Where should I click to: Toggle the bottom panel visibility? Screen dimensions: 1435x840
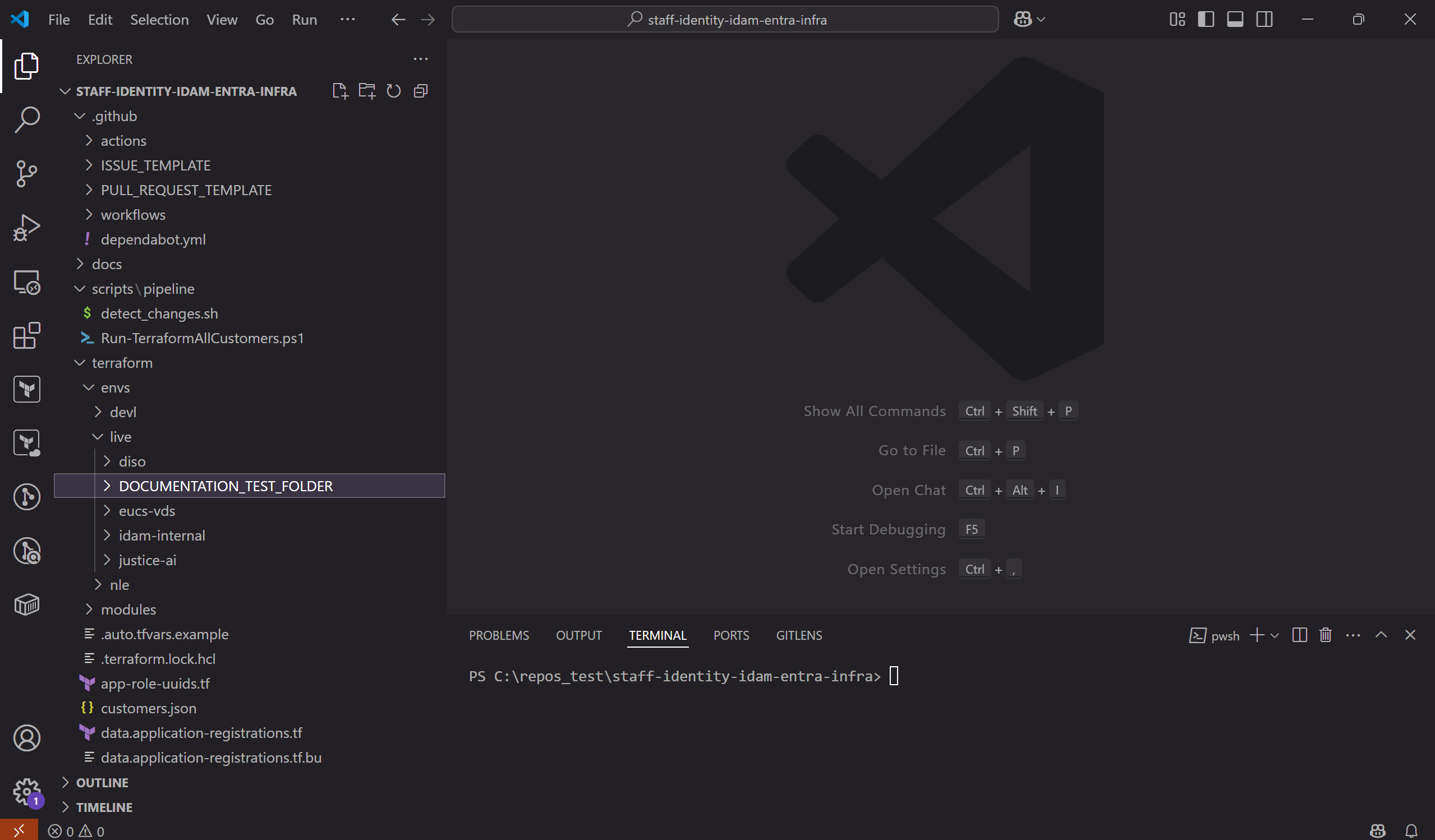point(1235,20)
